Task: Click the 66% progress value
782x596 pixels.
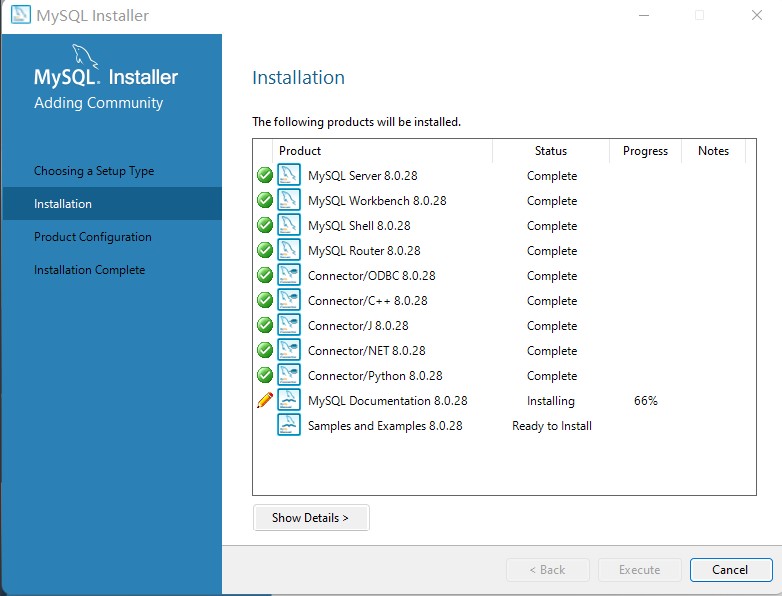Action: click(x=646, y=400)
